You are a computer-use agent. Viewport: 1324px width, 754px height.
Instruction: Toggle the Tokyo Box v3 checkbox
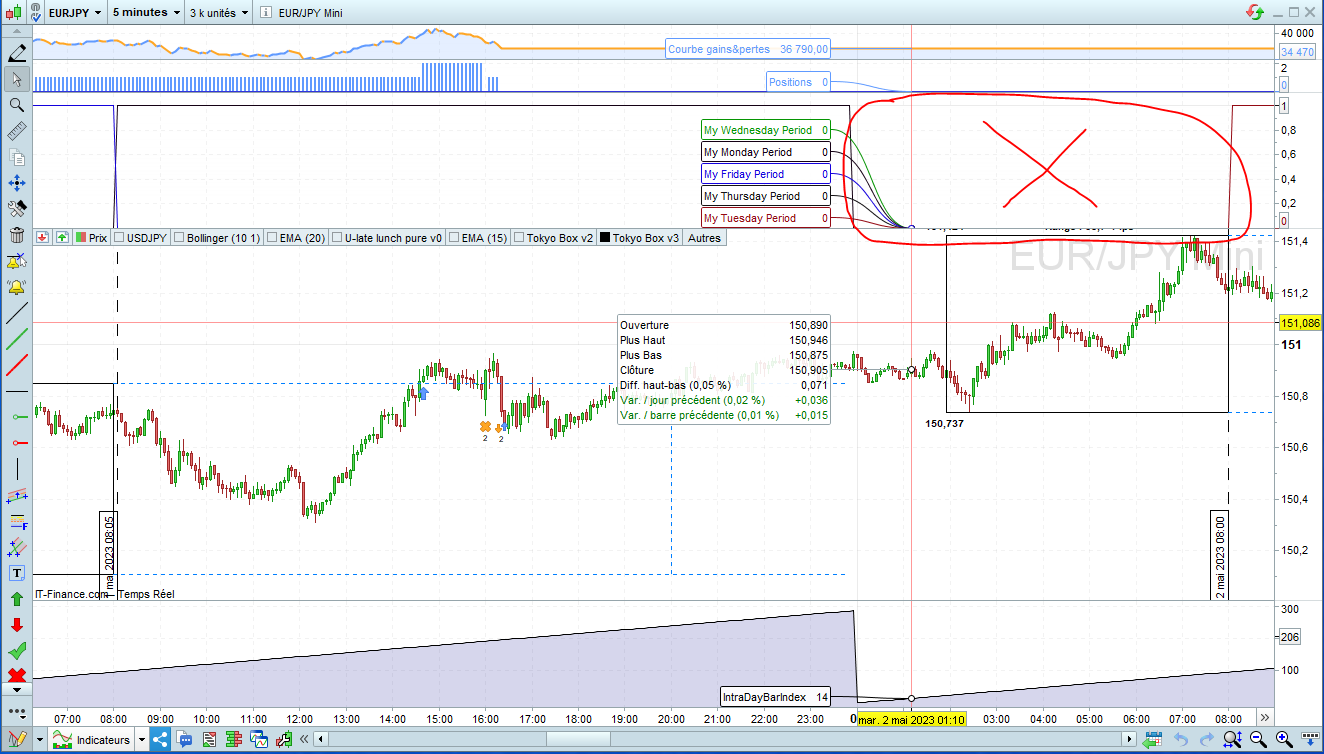605,238
